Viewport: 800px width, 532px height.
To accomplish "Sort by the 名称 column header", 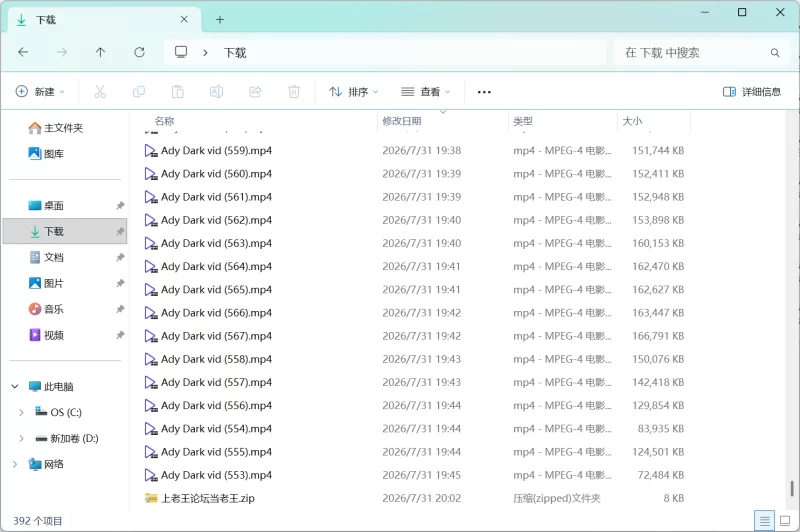I will point(164,121).
